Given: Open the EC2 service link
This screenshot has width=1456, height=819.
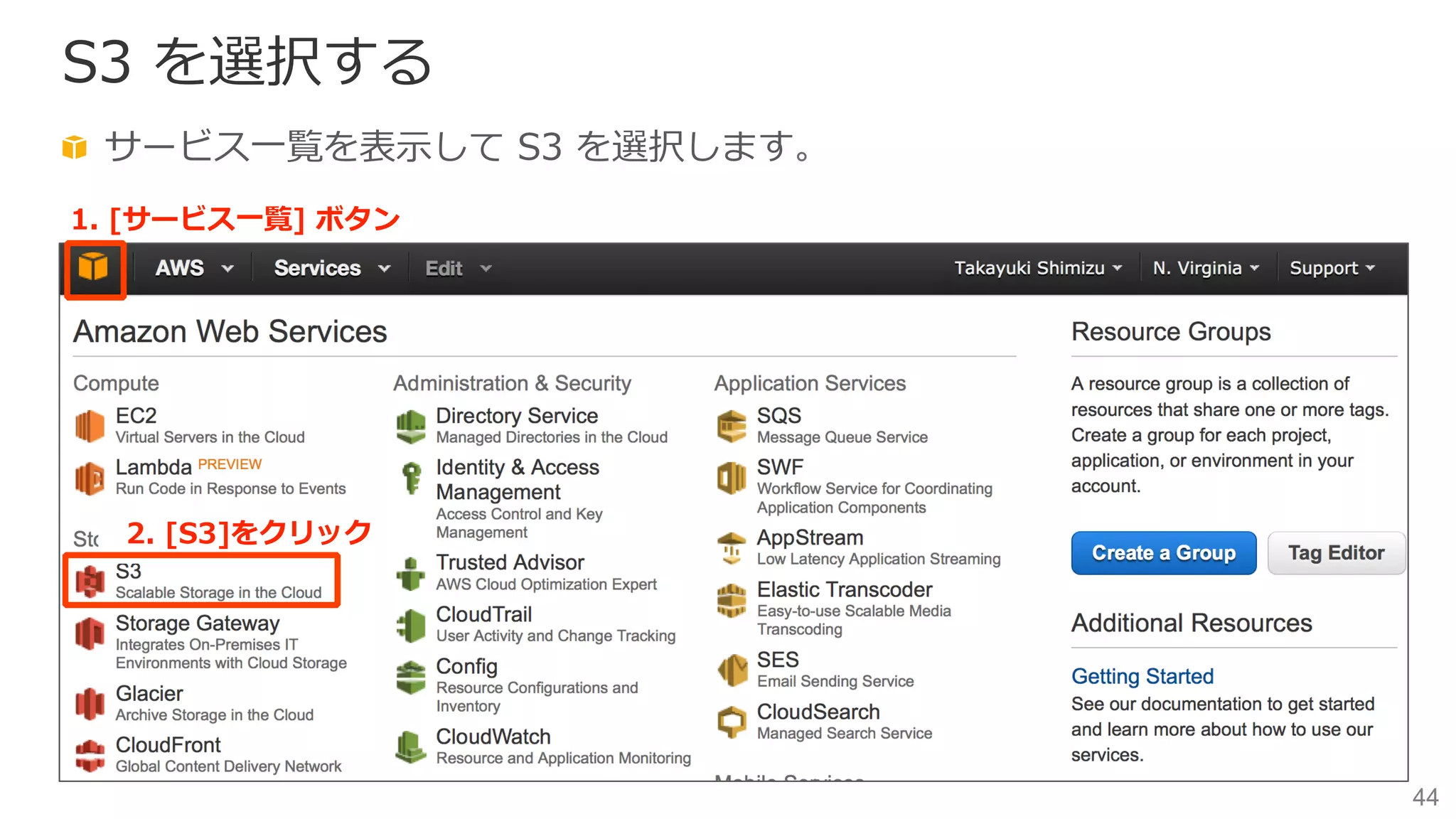Looking at the screenshot, I should [x=136, y=415].
